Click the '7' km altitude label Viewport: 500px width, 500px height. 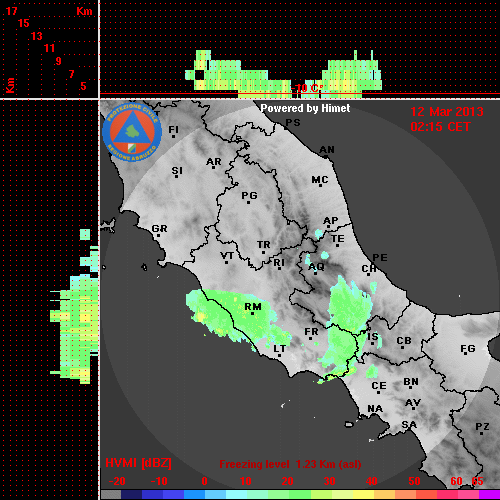71,74
